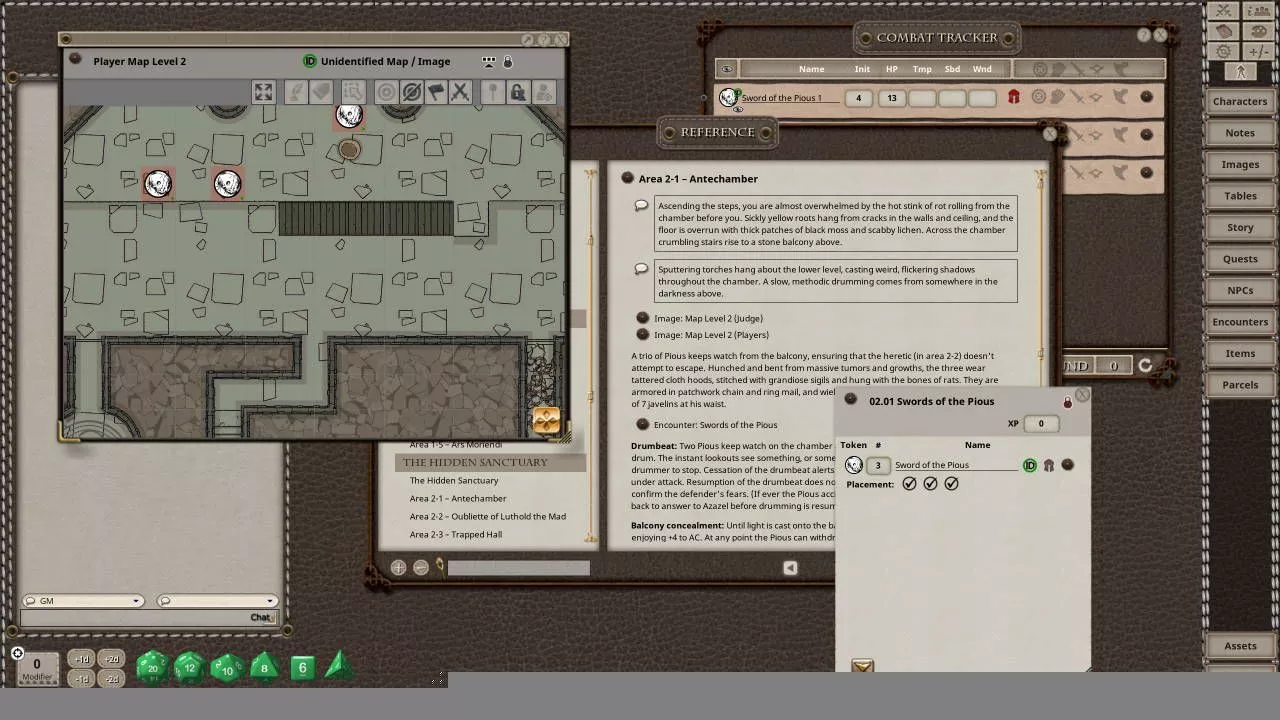Click the plus expand-all icon below reference list
This screenshot has width=1280, height=720.
point(398,568)
